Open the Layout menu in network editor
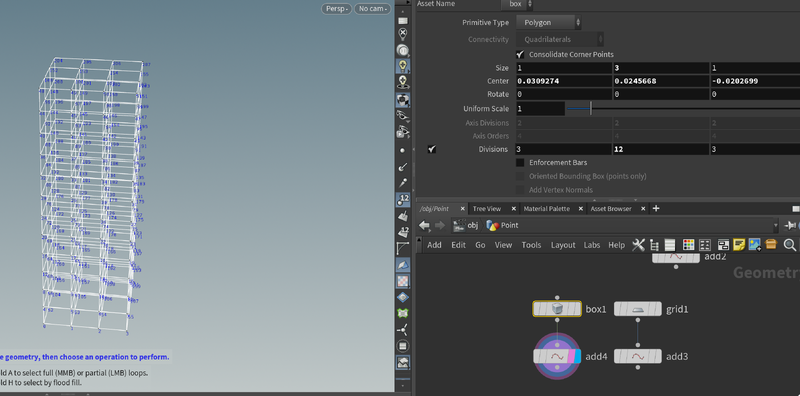800x396 pixels. [563, 245]
